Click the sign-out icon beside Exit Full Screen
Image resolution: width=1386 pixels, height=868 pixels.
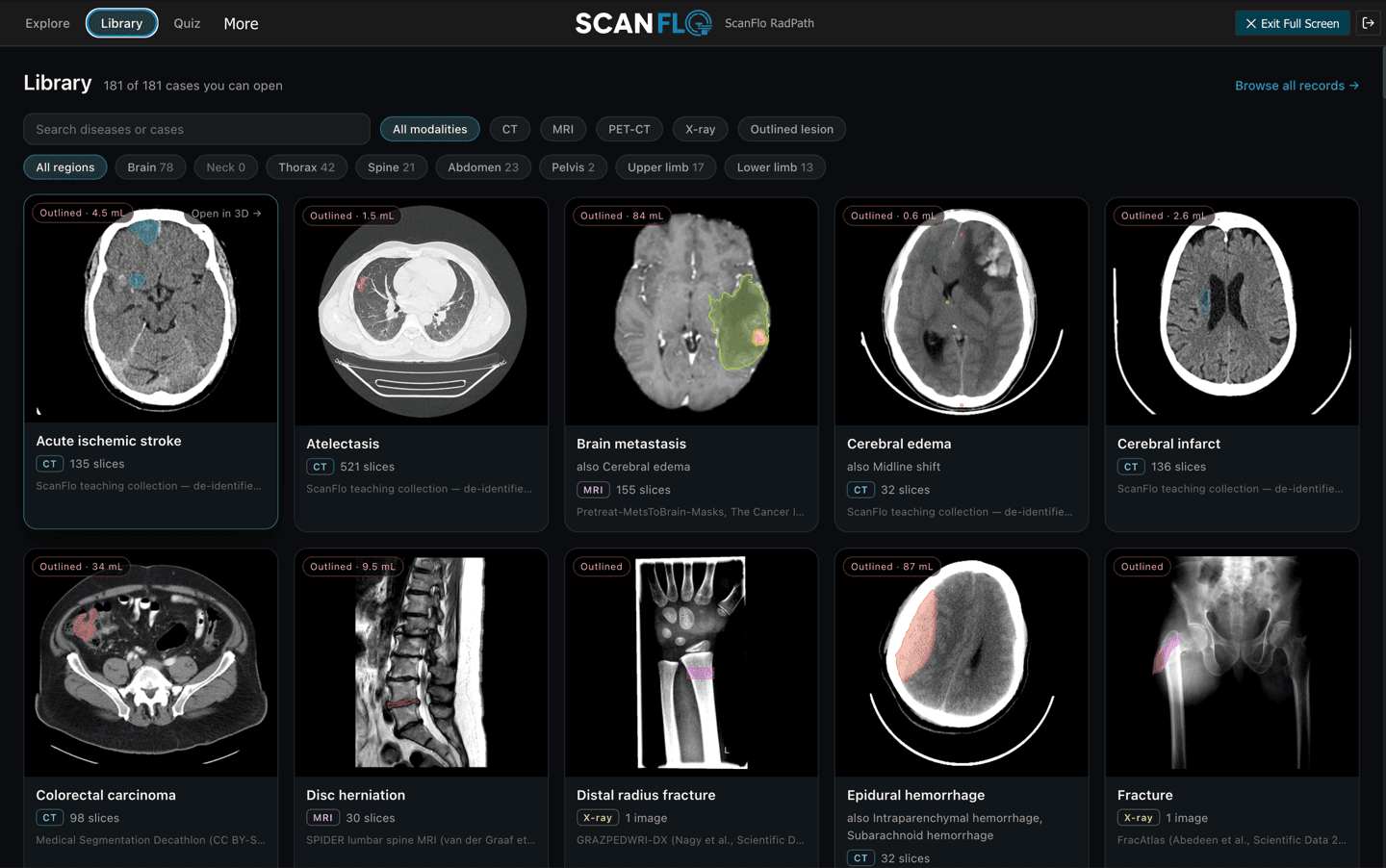(1368, 23)
